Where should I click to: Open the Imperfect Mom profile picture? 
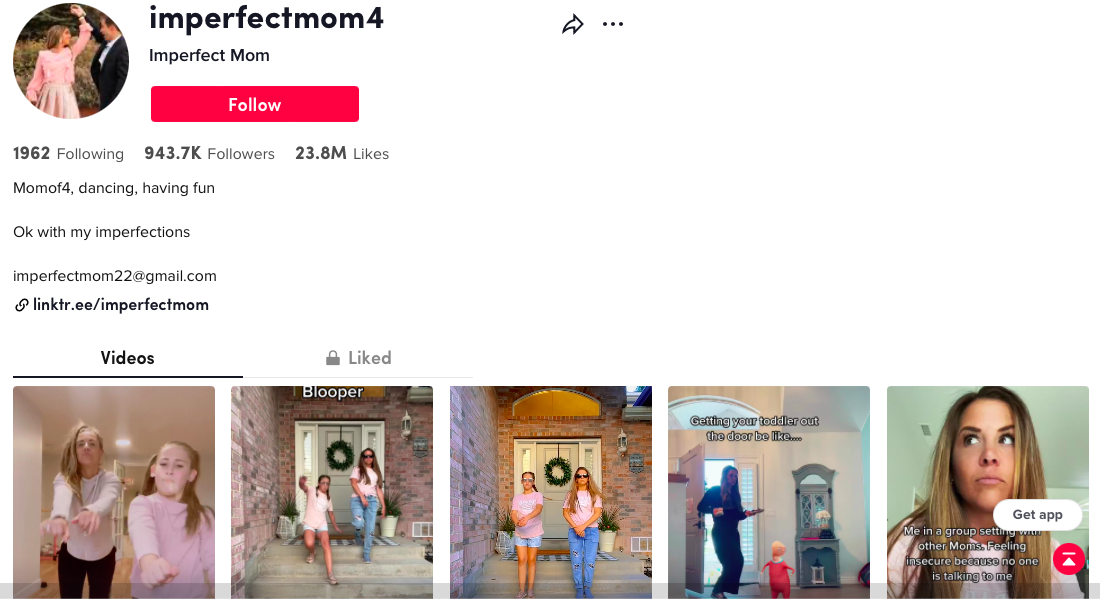[x=71, y=60]
